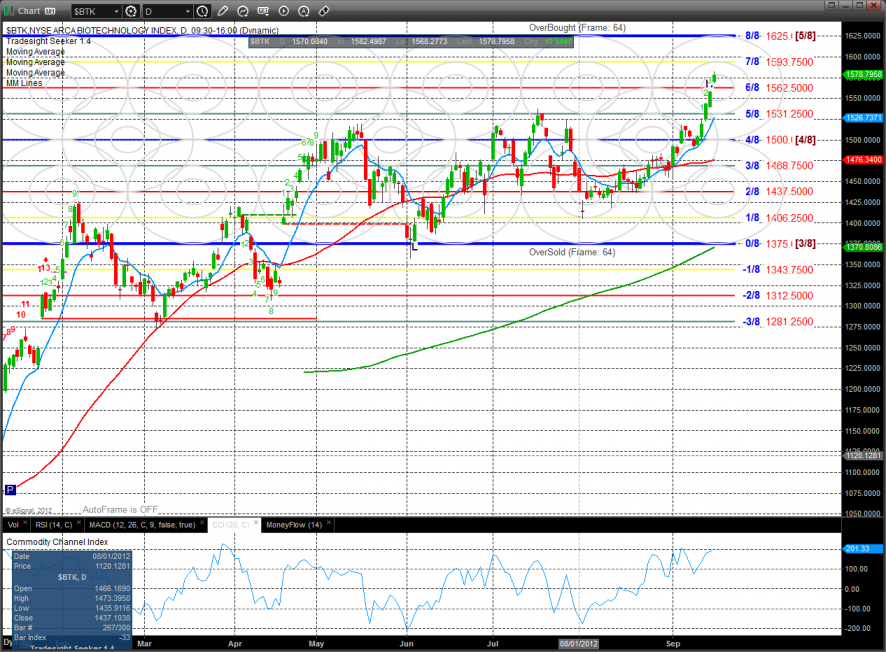Click the symbol settings gear icon

(131, 12)
